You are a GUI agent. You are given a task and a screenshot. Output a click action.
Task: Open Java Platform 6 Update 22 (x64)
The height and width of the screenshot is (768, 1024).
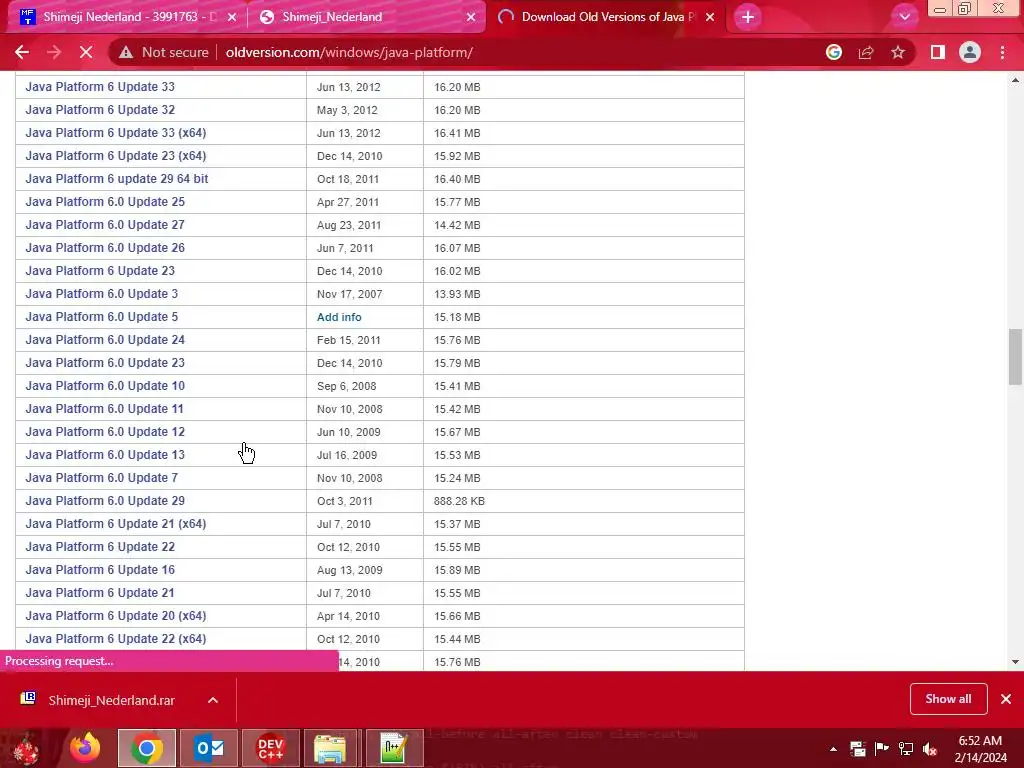click(116, 639)
